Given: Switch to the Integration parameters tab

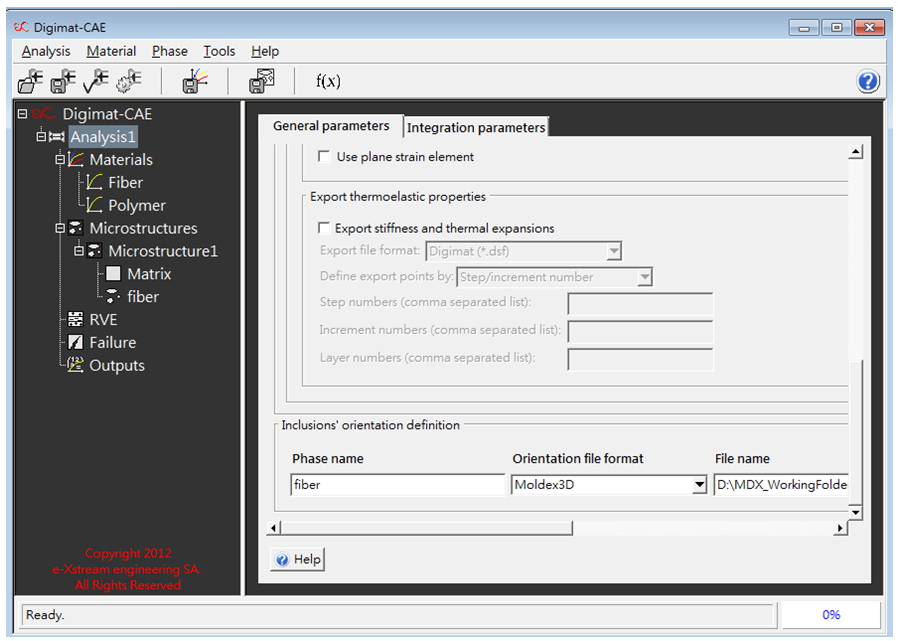Looking at the screenshot, I should (x=476, y=127).
